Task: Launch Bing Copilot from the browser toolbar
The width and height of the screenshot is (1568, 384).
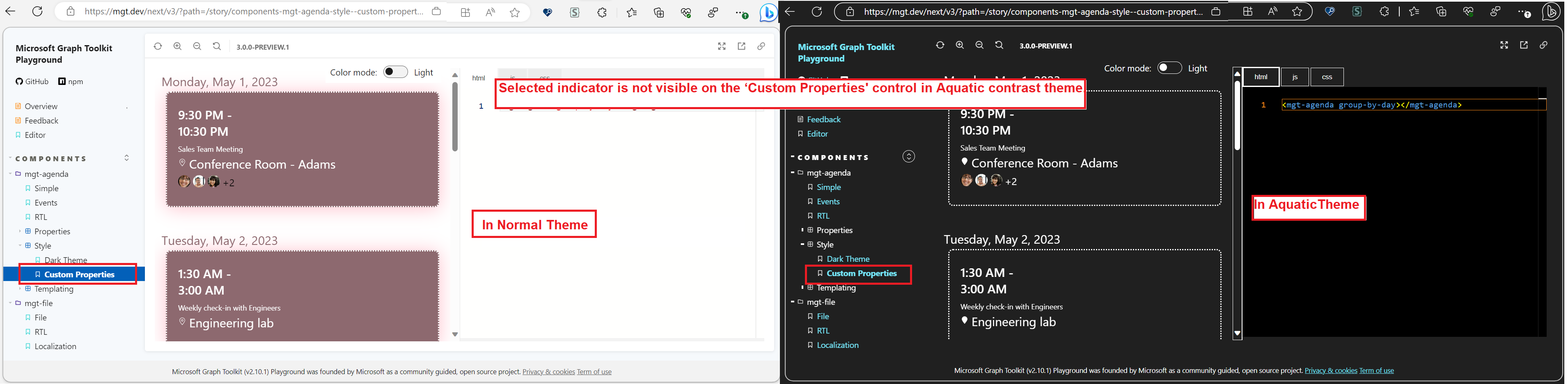Action: coord(769,12)
